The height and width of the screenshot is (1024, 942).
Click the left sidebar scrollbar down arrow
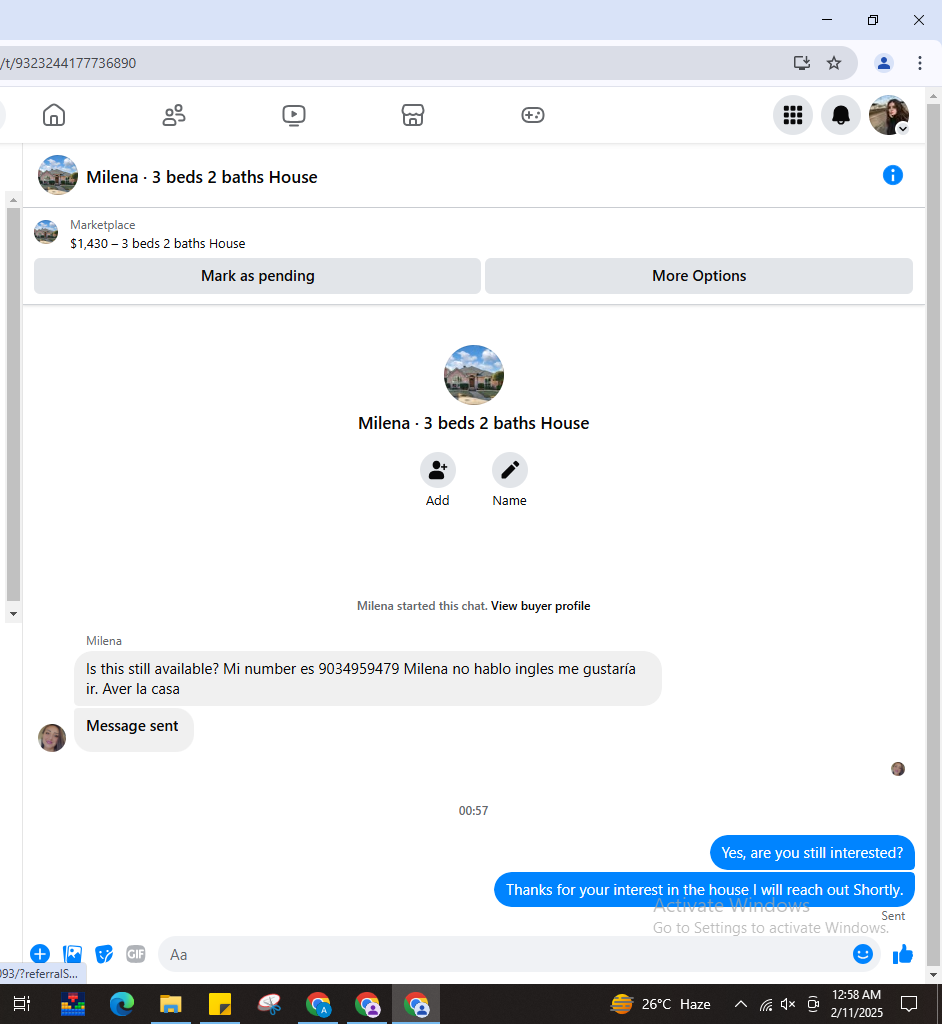click(x=13, y=614)
